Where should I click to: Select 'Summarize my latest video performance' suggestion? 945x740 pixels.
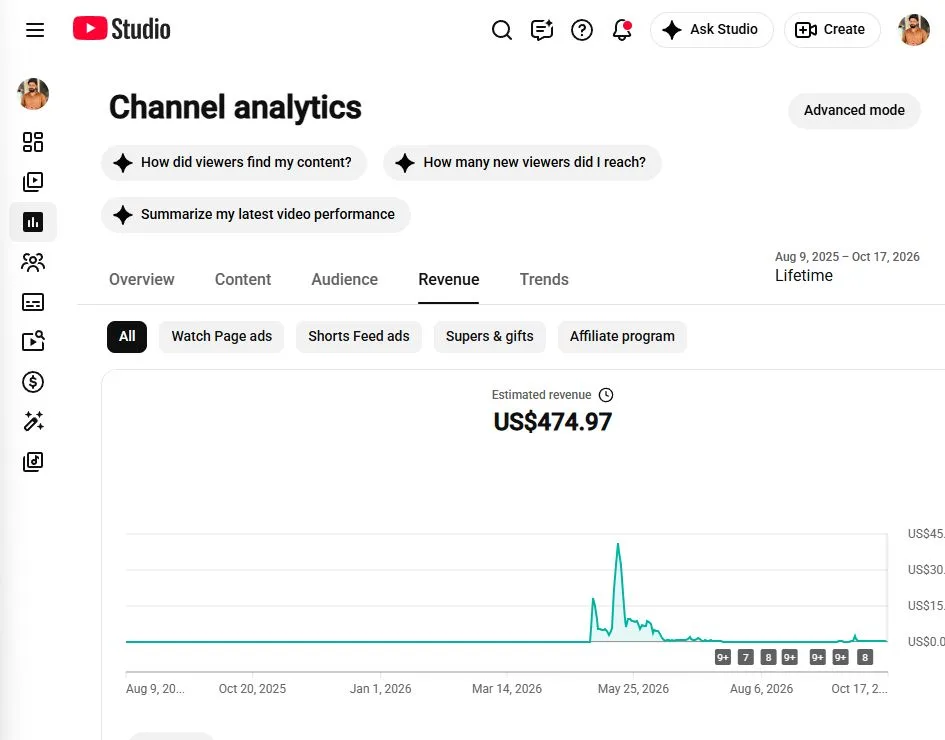point(256,215)
